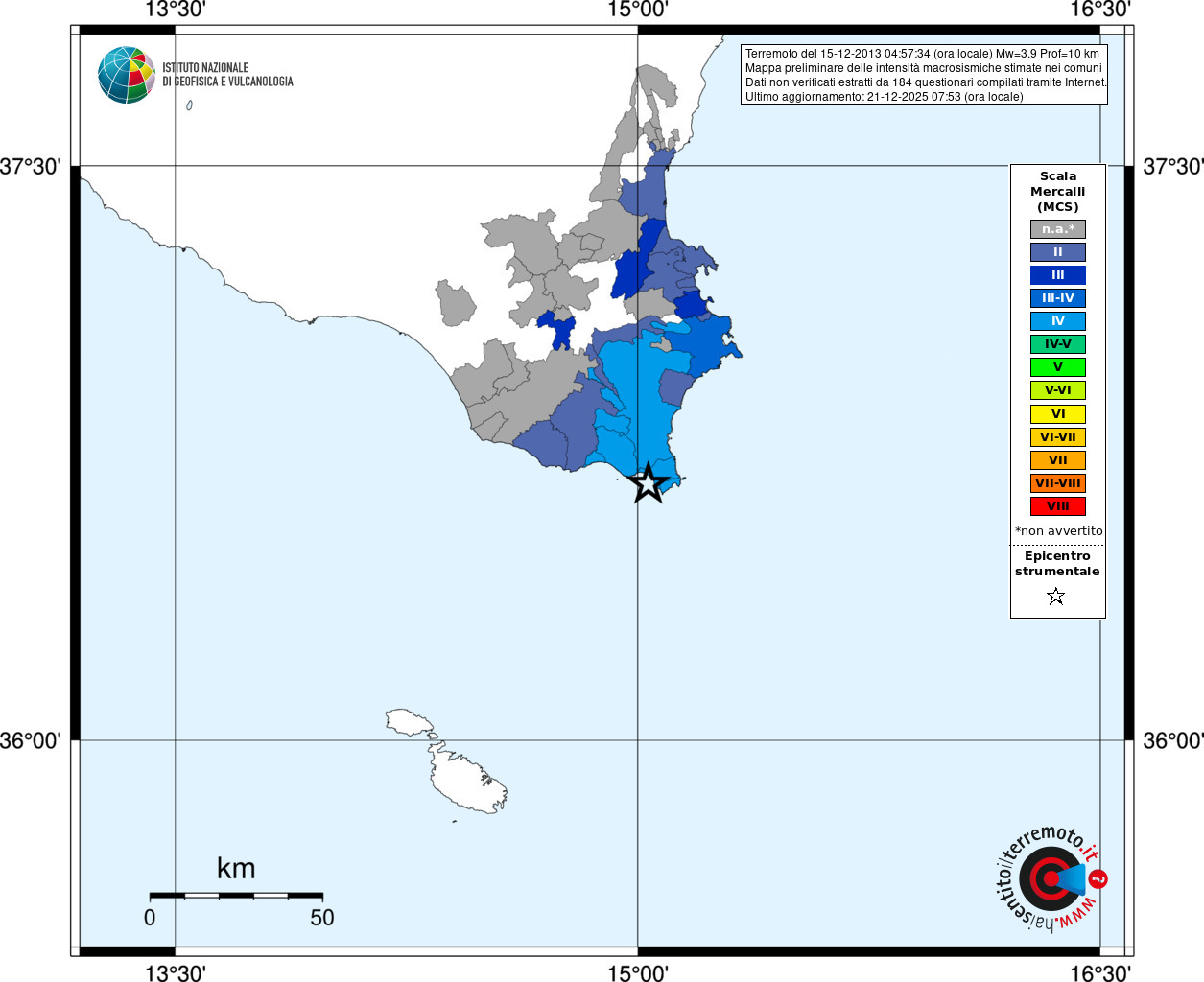Select the V-VI legend swatch
This screenshot has width=1204, height=982.
1058,390
